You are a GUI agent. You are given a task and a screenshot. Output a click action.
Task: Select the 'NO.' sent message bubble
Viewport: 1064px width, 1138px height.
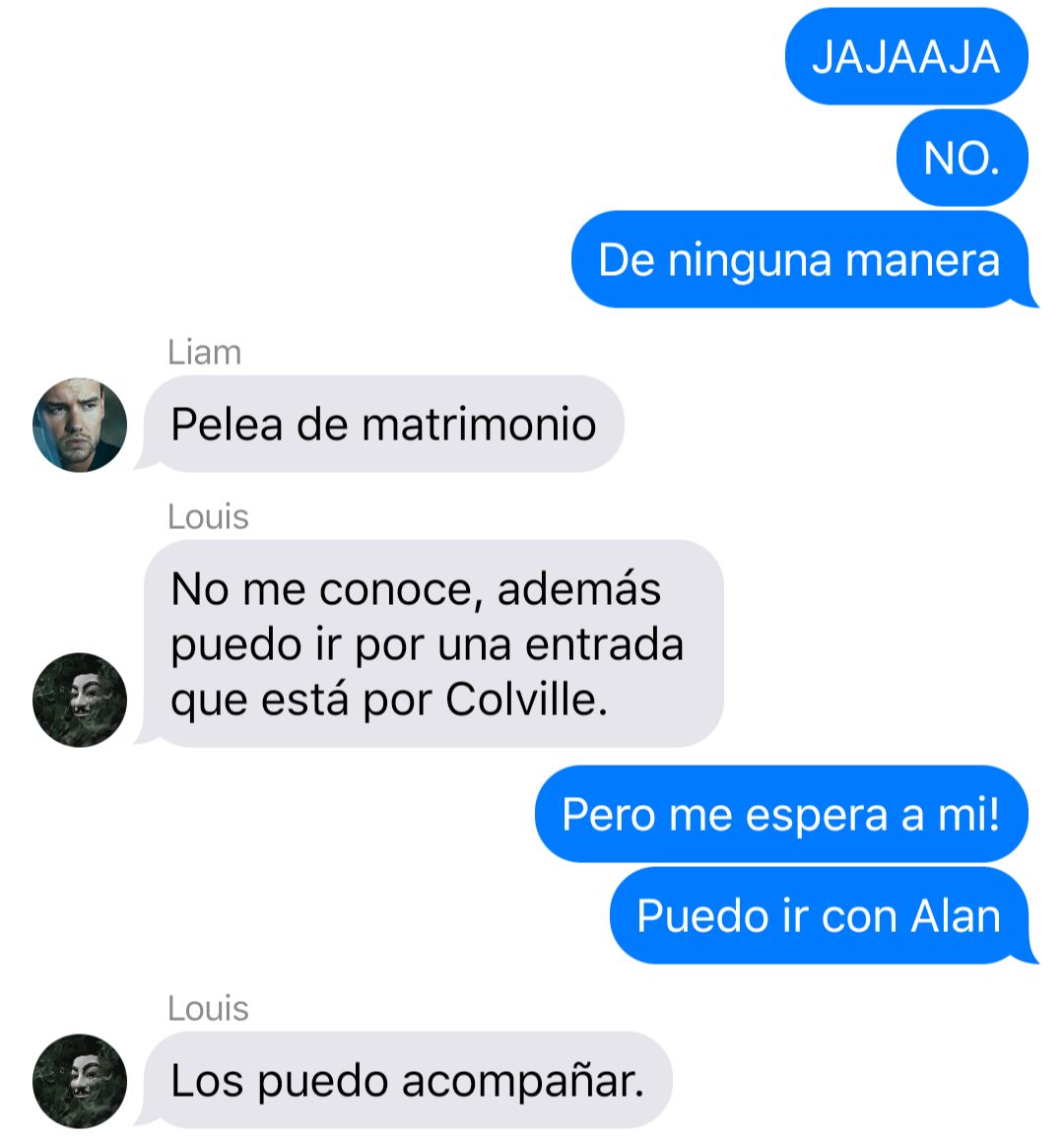(963, 159)
